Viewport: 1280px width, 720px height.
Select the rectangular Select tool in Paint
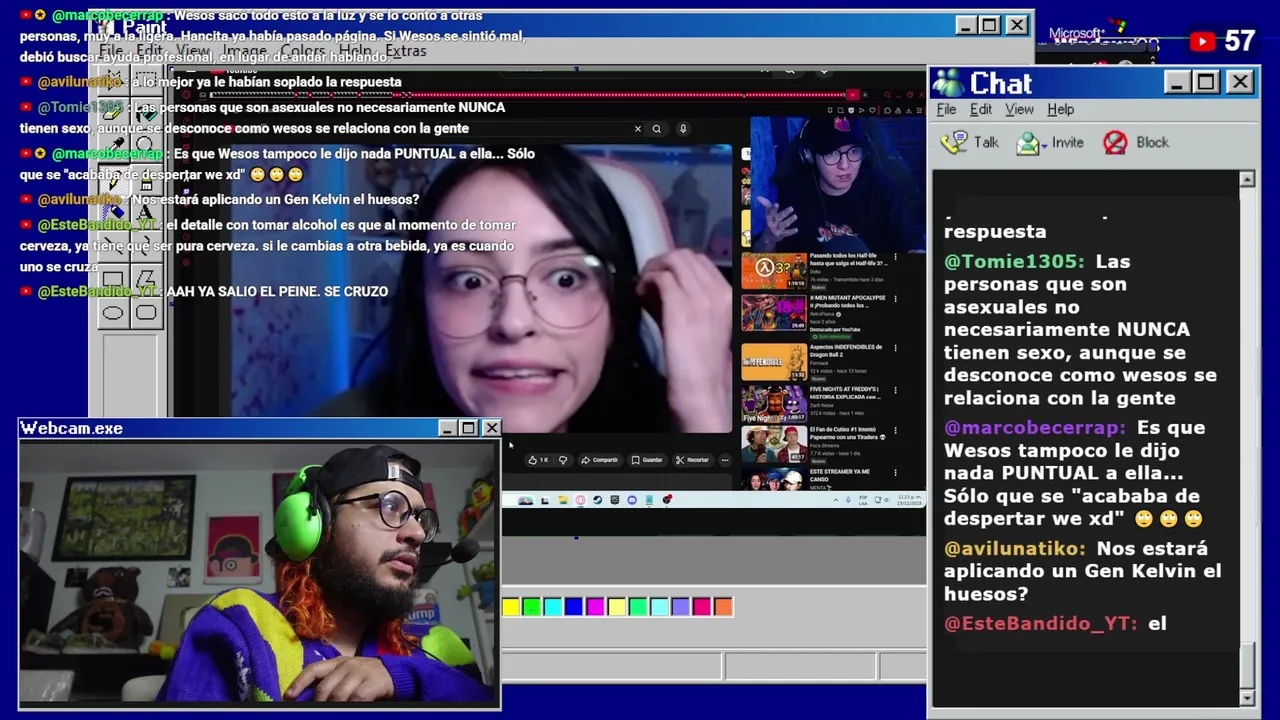point(146,79)
